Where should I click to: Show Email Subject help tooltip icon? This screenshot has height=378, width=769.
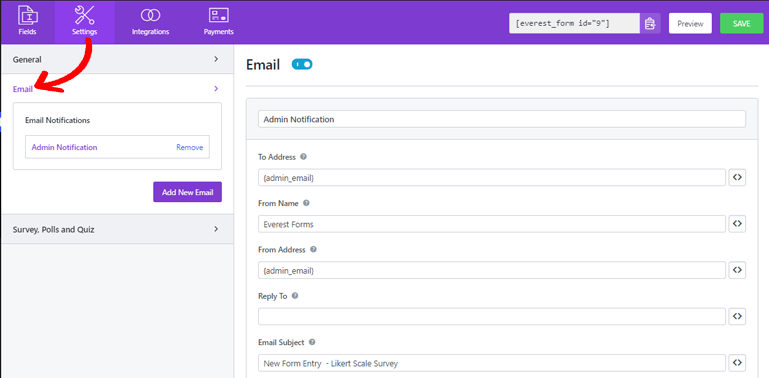[x=312, y=342]
